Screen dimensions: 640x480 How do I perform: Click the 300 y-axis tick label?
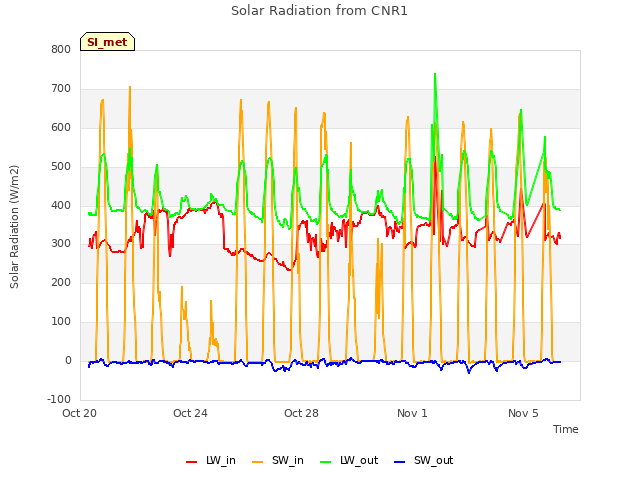coord(61,244)
